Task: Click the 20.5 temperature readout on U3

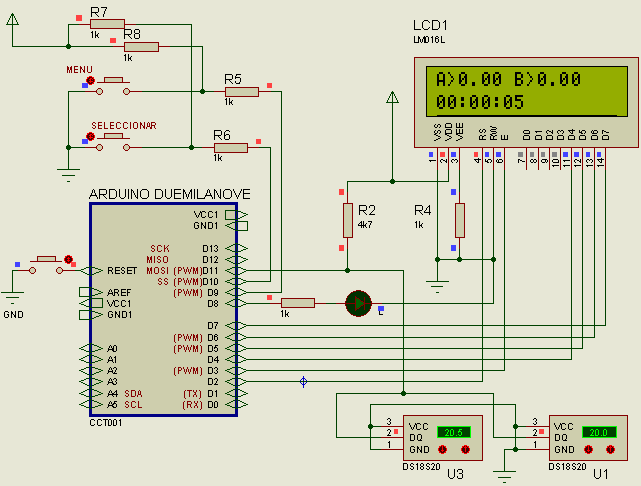Action: pos(454,432)
